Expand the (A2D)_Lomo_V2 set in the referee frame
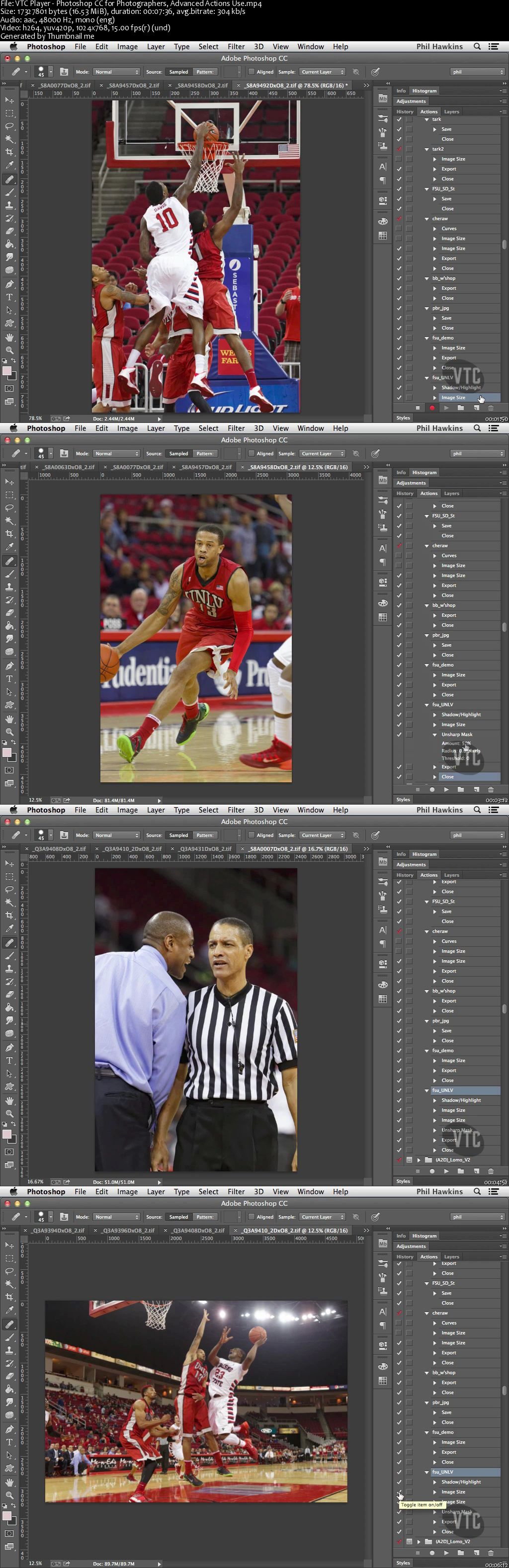Screen dimensions: 509x1568 pos(419,1160)
